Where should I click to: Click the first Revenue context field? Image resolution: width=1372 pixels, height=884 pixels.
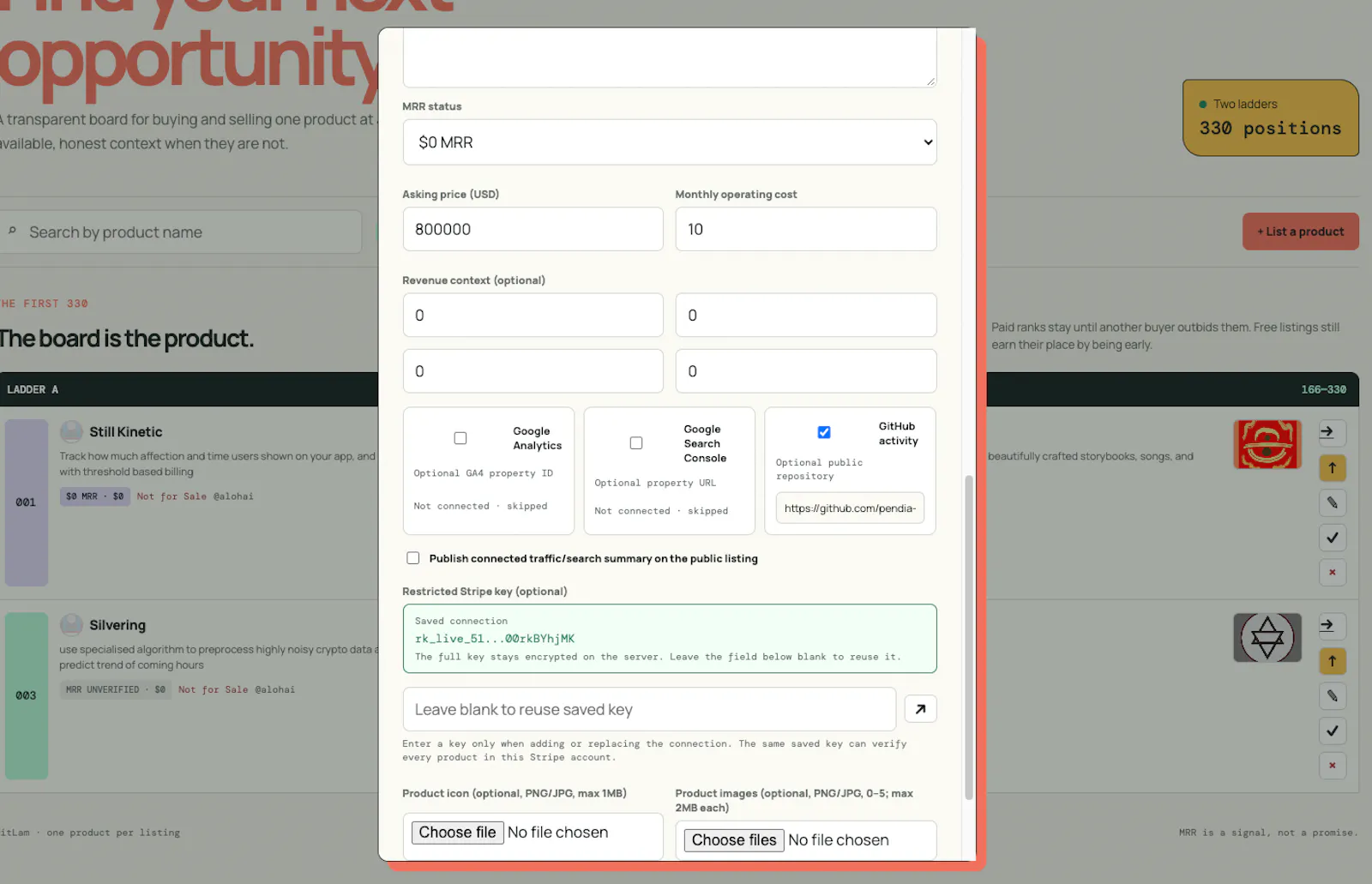point(533,315)
